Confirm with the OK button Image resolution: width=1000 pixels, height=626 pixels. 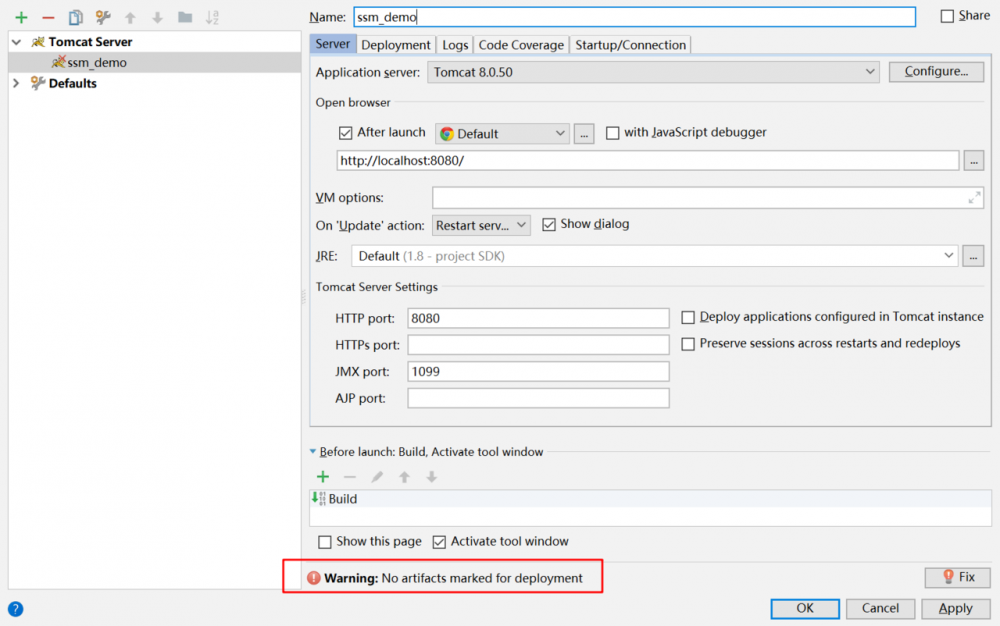(805, 608)
